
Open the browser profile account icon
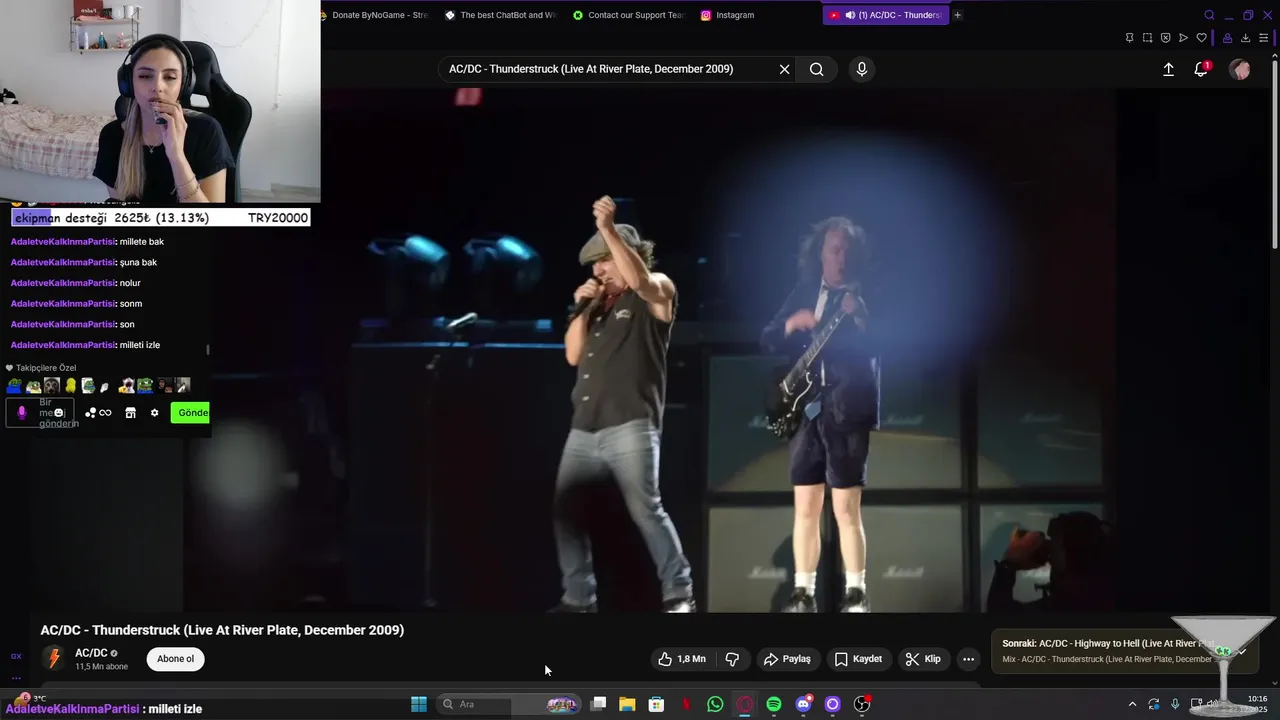(1227, 38)
